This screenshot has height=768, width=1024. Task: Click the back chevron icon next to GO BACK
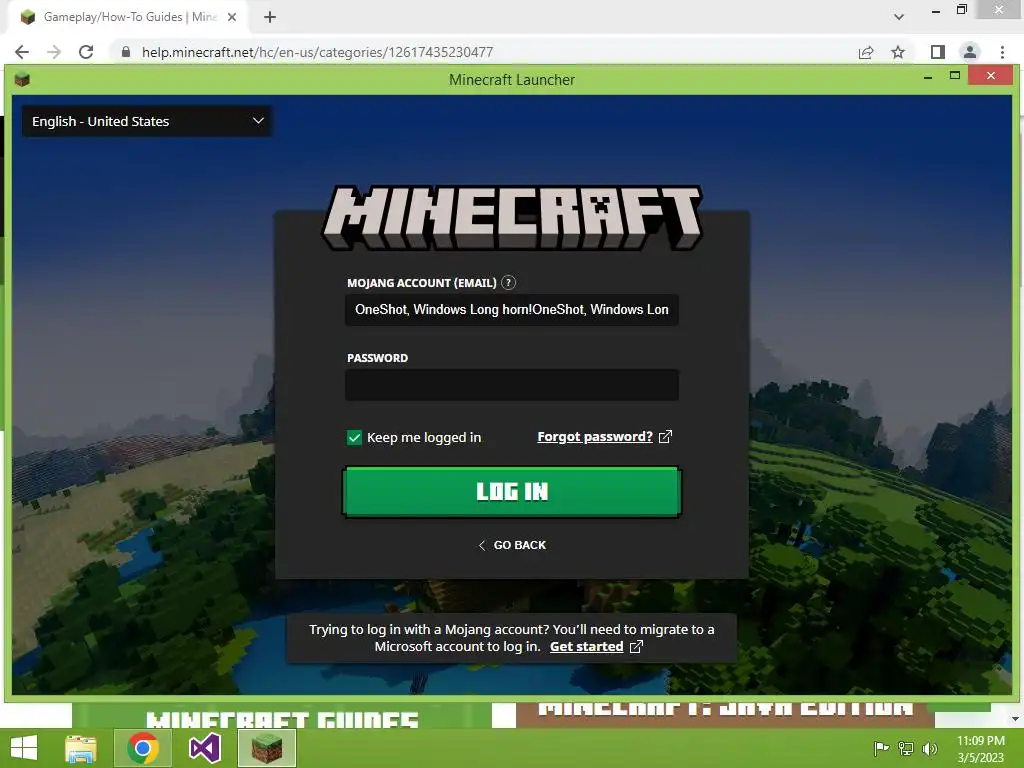[482, 545]
